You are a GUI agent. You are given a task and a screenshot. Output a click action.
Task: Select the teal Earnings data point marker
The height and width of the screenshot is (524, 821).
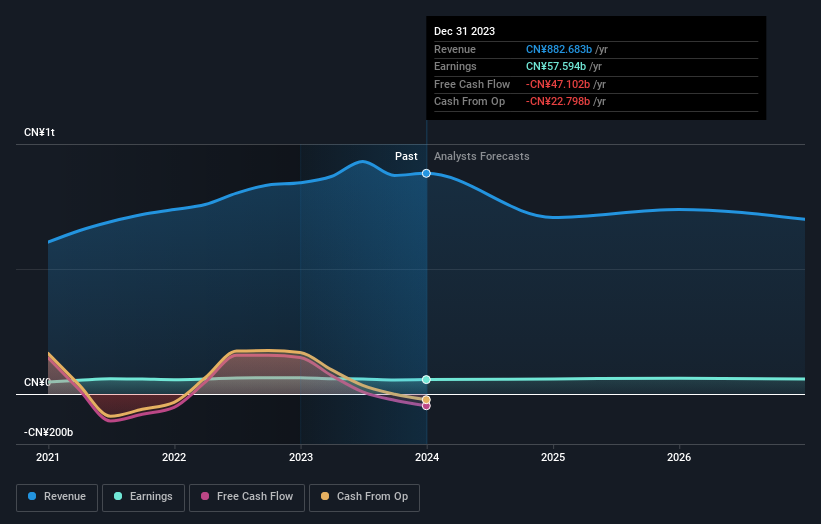pos(426,380)
